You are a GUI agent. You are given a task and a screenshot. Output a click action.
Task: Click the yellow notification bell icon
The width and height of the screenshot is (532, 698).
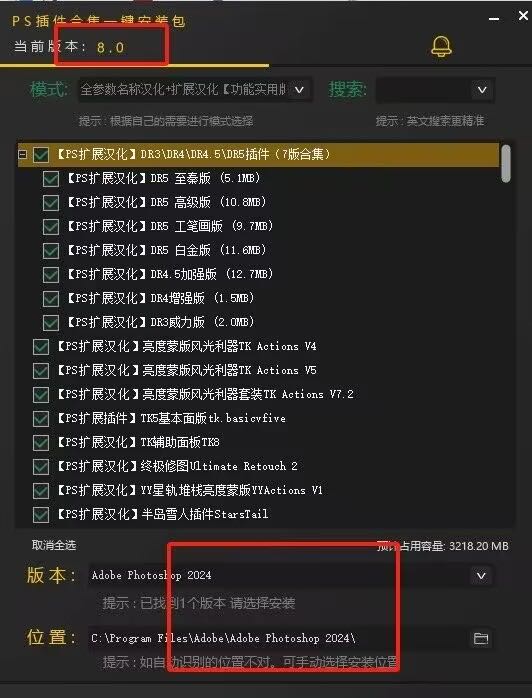441,46
